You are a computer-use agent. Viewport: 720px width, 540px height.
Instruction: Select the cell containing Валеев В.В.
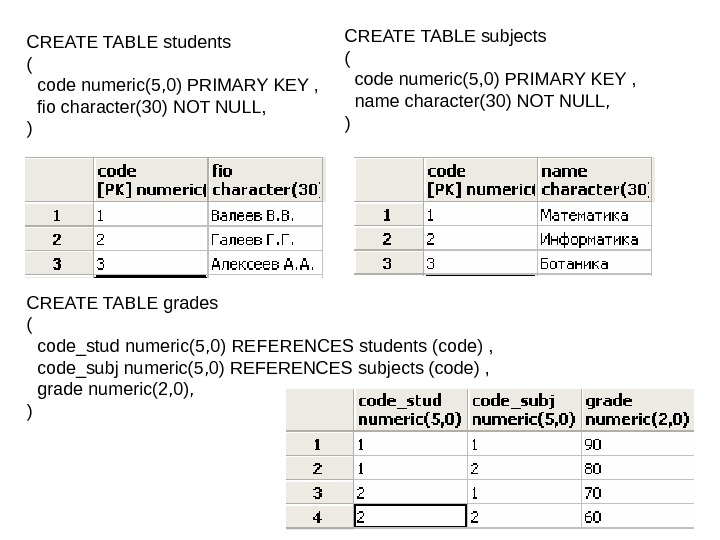point(265,215)
